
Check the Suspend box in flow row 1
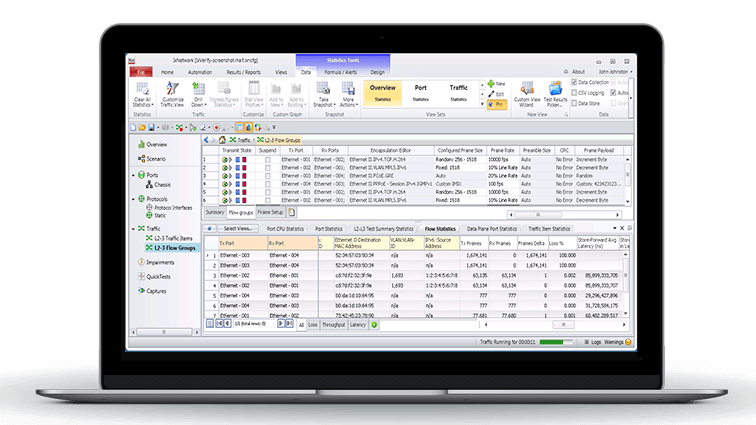coord(268,160)
